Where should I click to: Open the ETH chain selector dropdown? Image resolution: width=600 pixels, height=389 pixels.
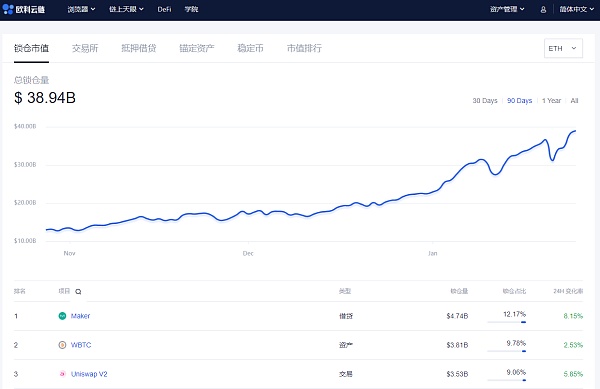563,48
